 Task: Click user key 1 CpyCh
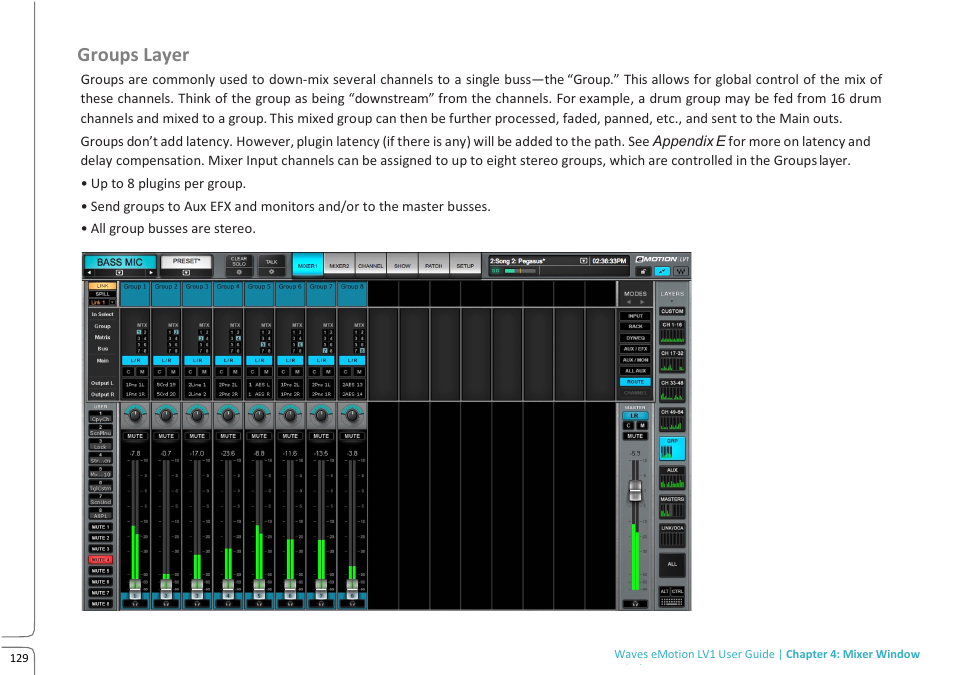pos(101,418)
